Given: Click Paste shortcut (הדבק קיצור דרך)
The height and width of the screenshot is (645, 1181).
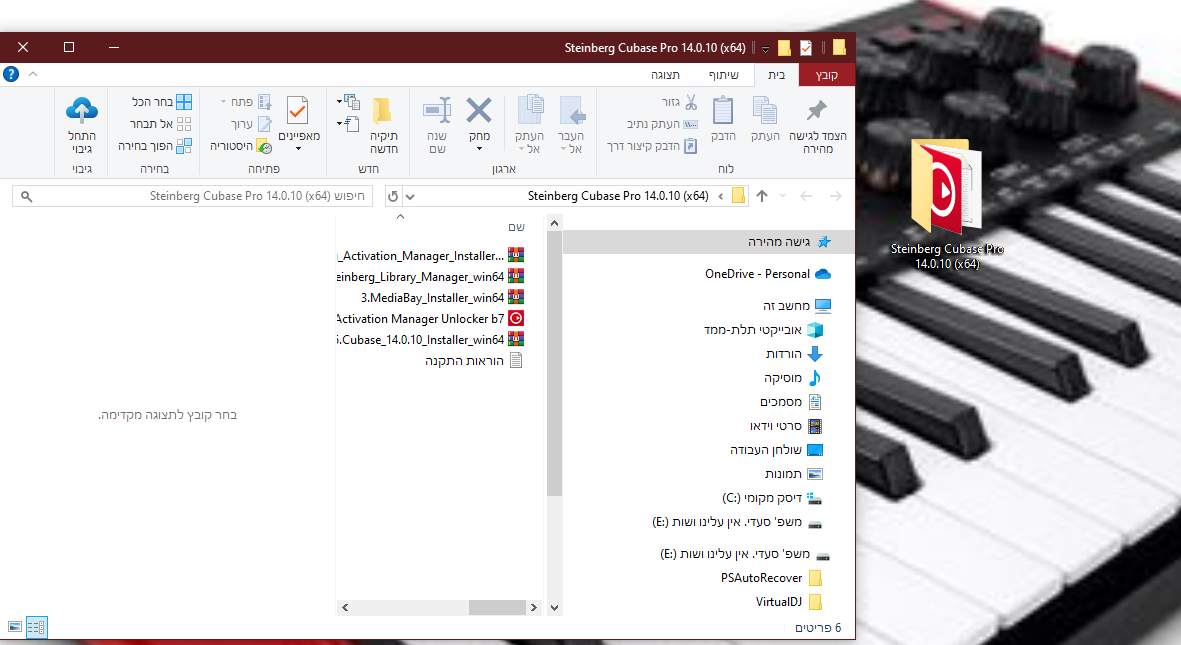Looking at the screenshot, I should pos(652,145).
